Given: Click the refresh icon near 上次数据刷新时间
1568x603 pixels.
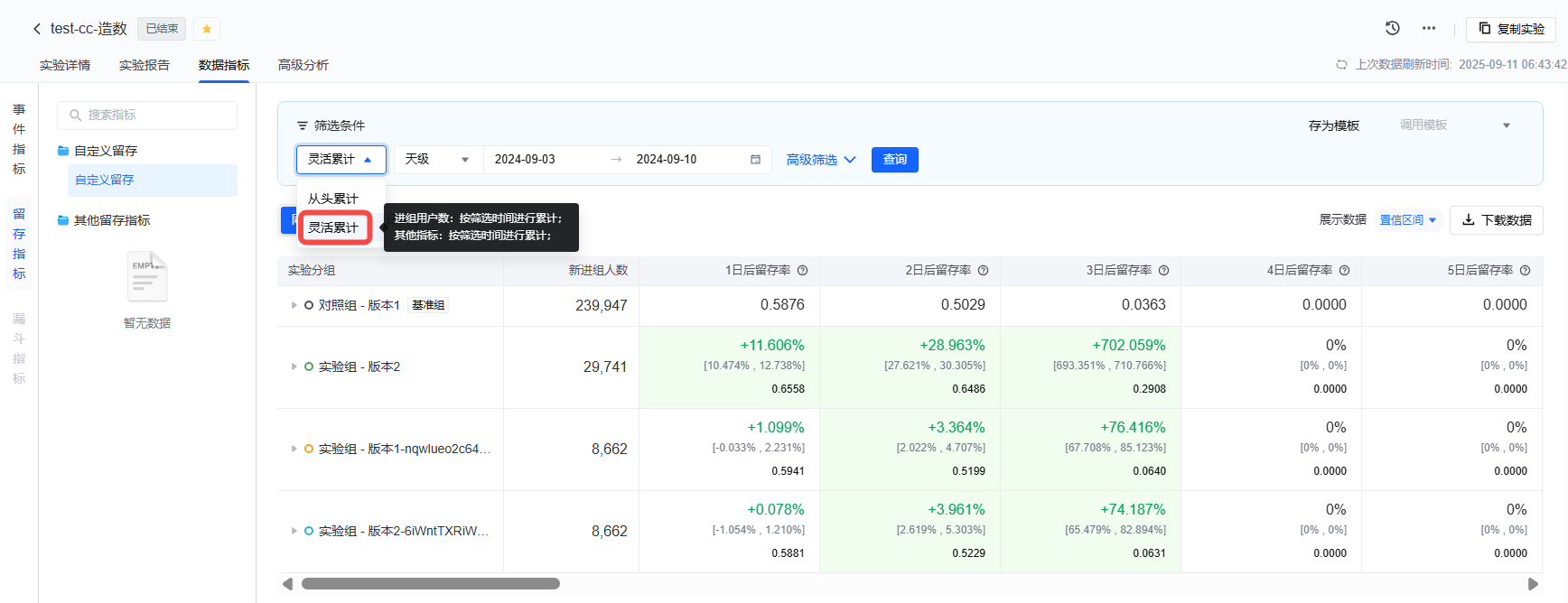Looking at the screenshot, I should click(x=1341, y=65).
